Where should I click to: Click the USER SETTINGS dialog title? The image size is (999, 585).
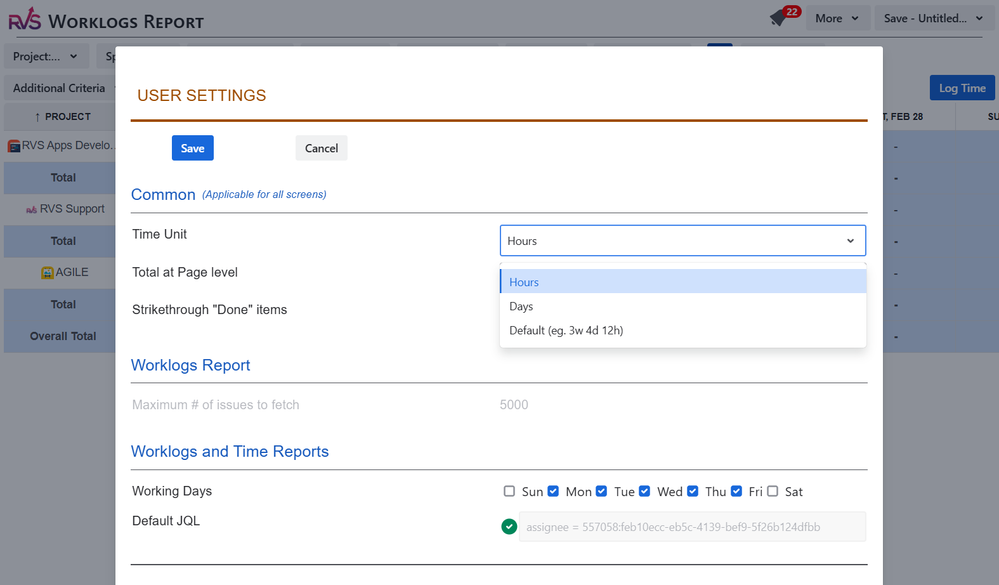(202, 96)
